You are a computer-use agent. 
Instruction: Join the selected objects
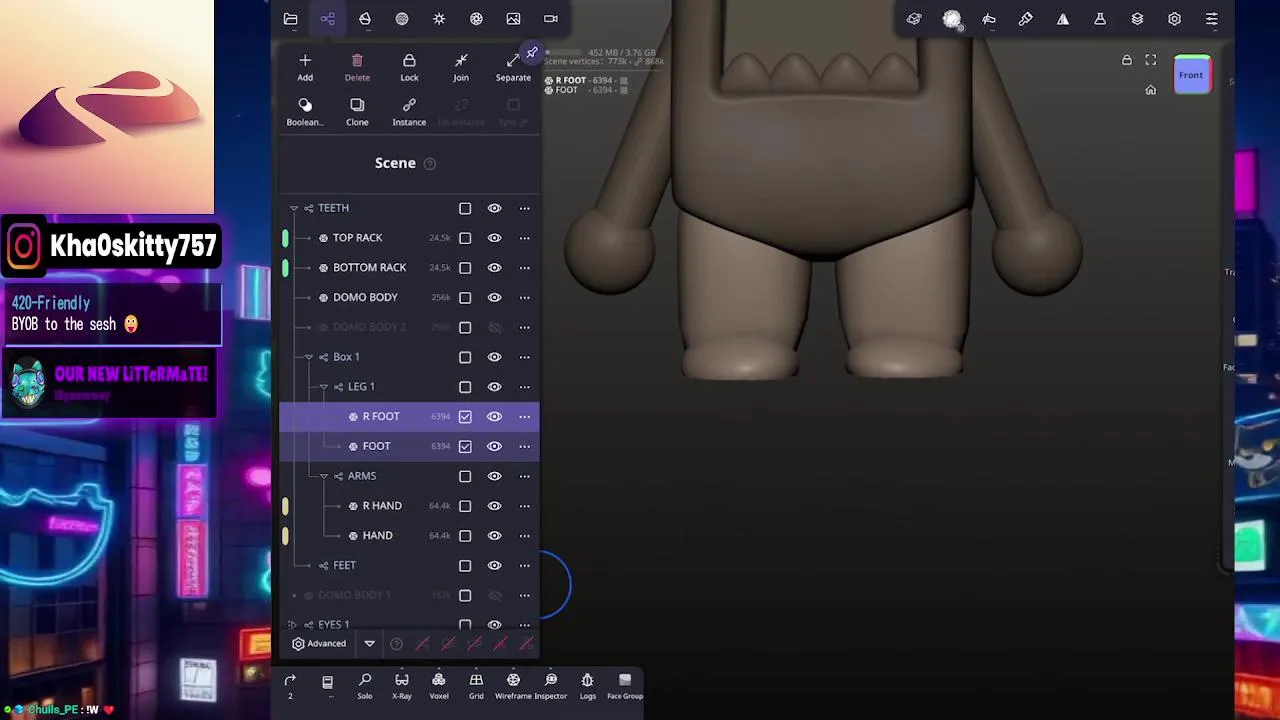[x=461, y=67]
